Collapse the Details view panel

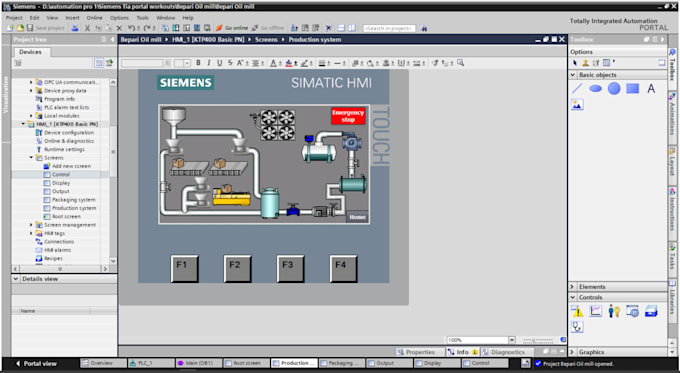(16, 279)
